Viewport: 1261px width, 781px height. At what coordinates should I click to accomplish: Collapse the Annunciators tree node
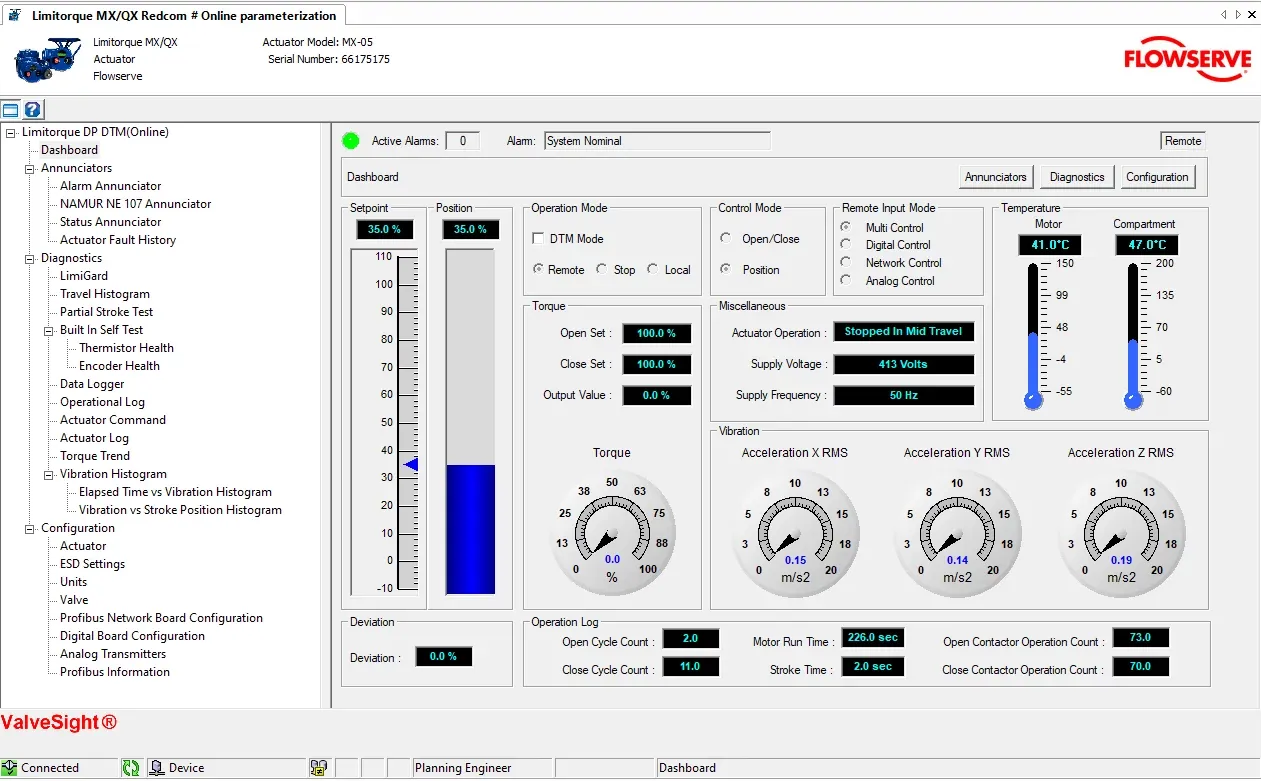coord(30,168)
